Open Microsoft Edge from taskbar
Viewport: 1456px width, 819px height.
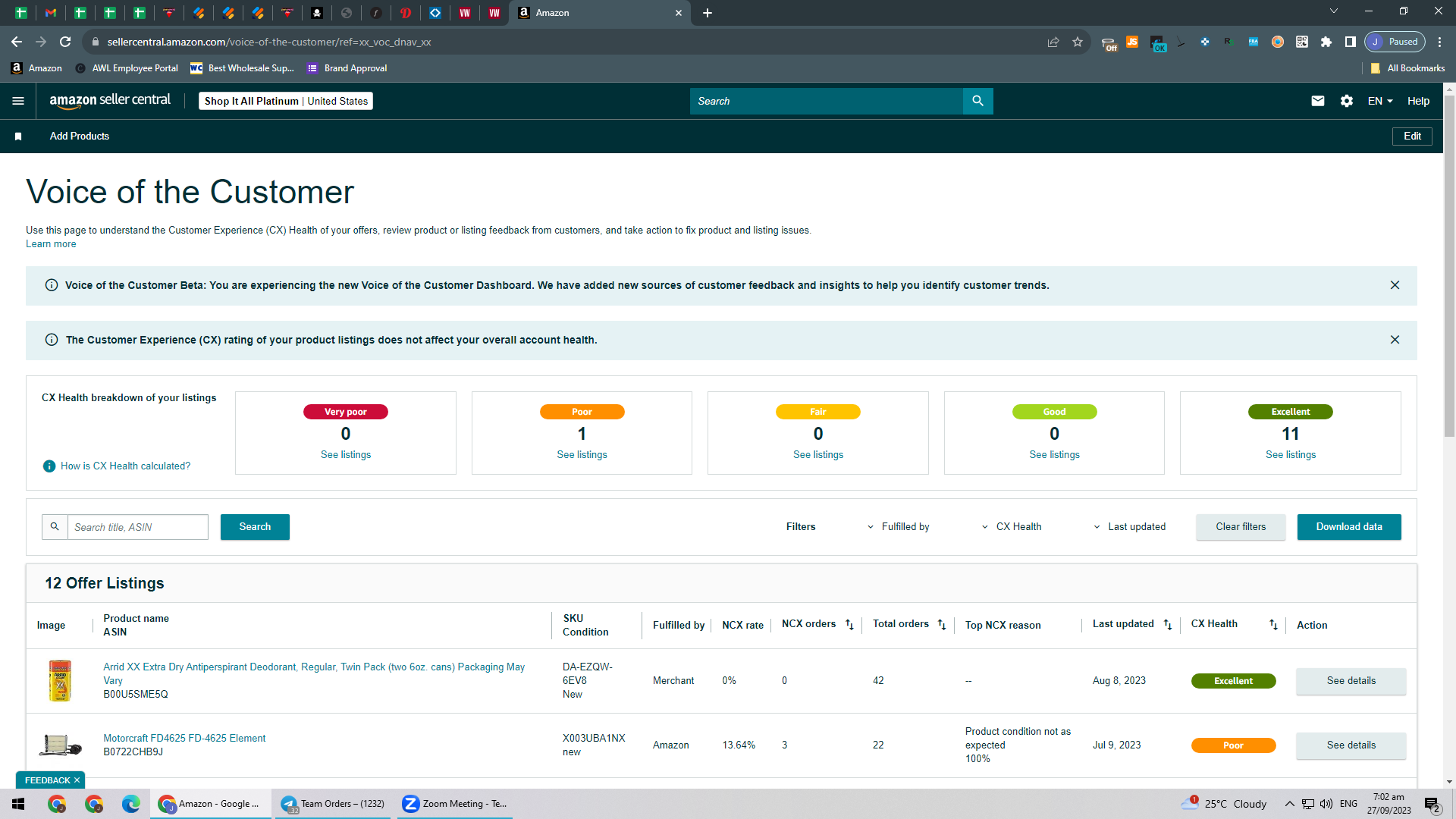131,804
